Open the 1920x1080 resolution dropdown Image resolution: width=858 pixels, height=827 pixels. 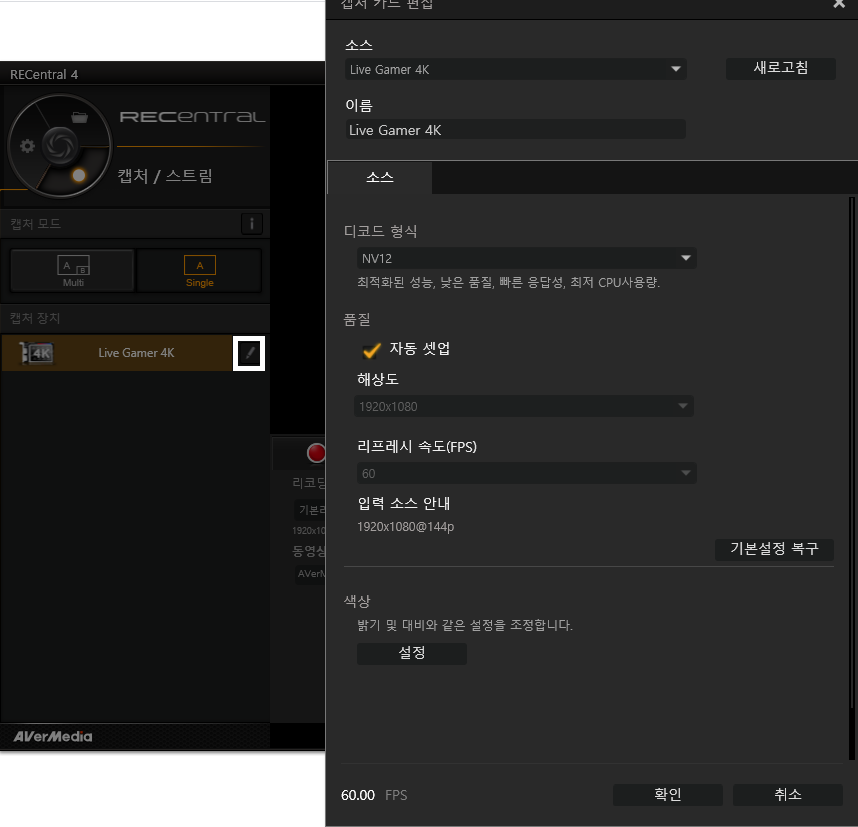524,406
